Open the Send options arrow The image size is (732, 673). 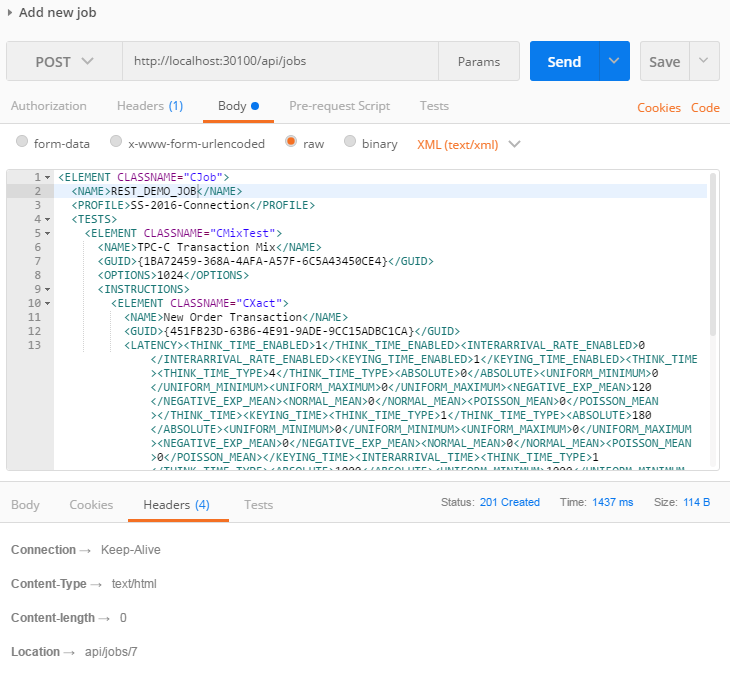tap(614, 61)
